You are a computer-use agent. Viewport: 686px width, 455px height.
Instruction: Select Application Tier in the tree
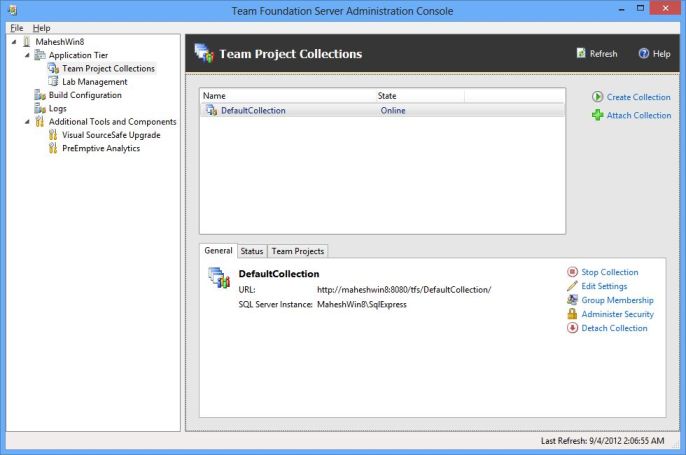[x=78, y=55]
